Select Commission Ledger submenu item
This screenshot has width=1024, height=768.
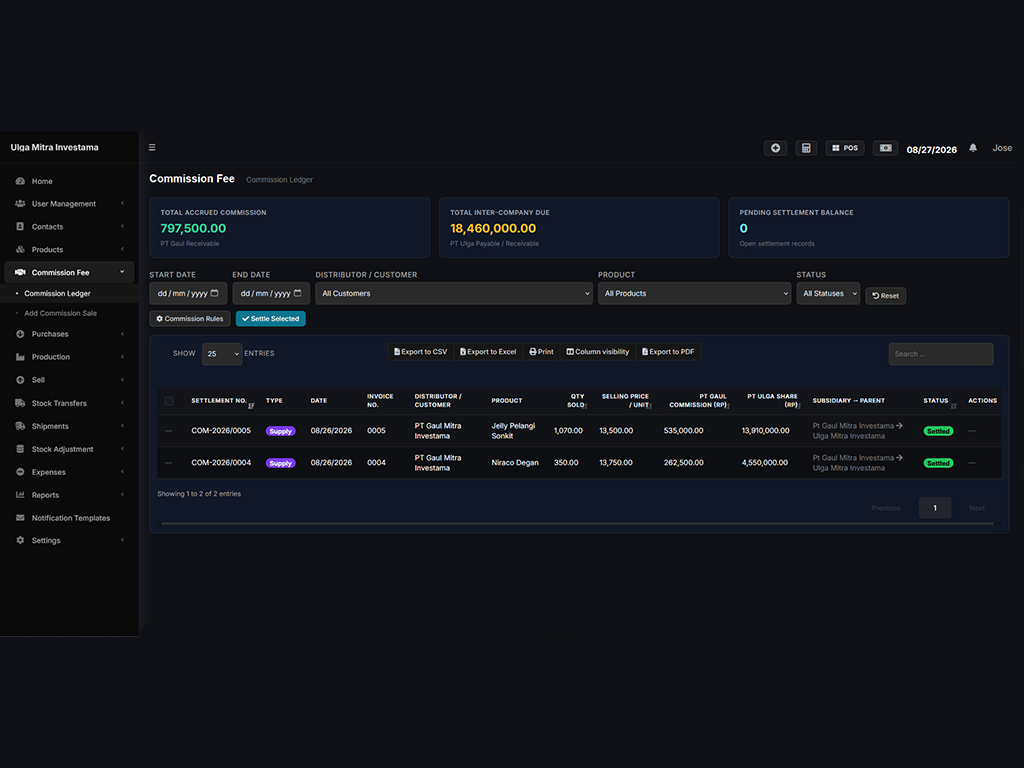pyautogui.click(x=57, y=293)
